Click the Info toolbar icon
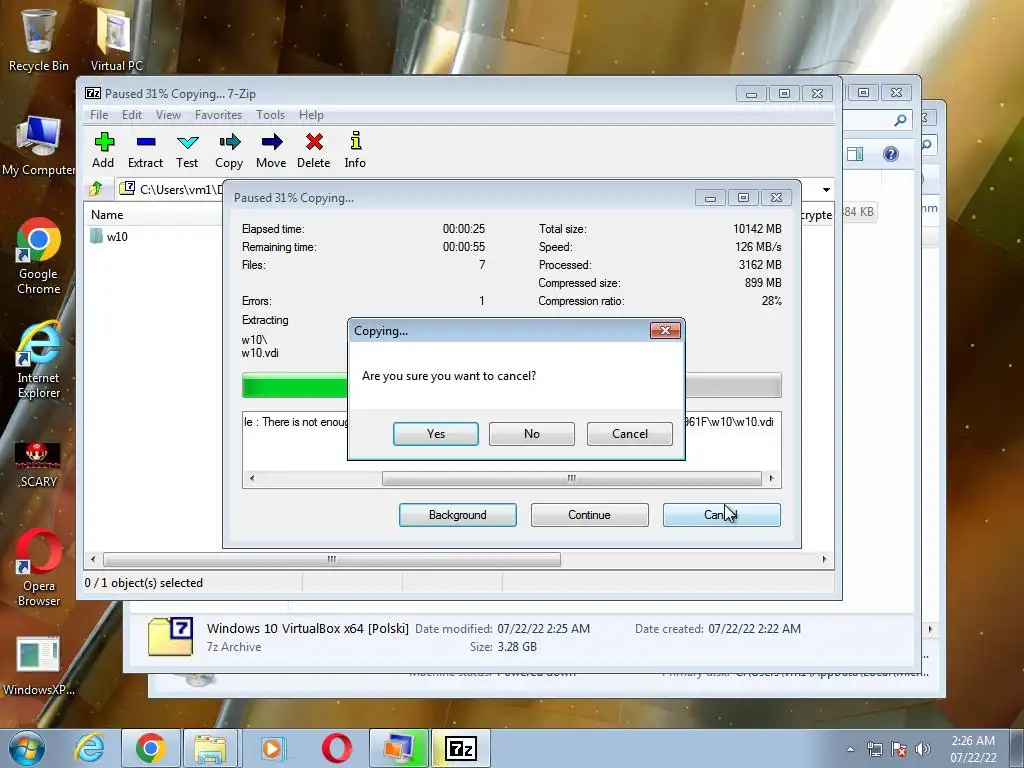The height and width of the screenshot is (768, 1024). click(355, 150)
